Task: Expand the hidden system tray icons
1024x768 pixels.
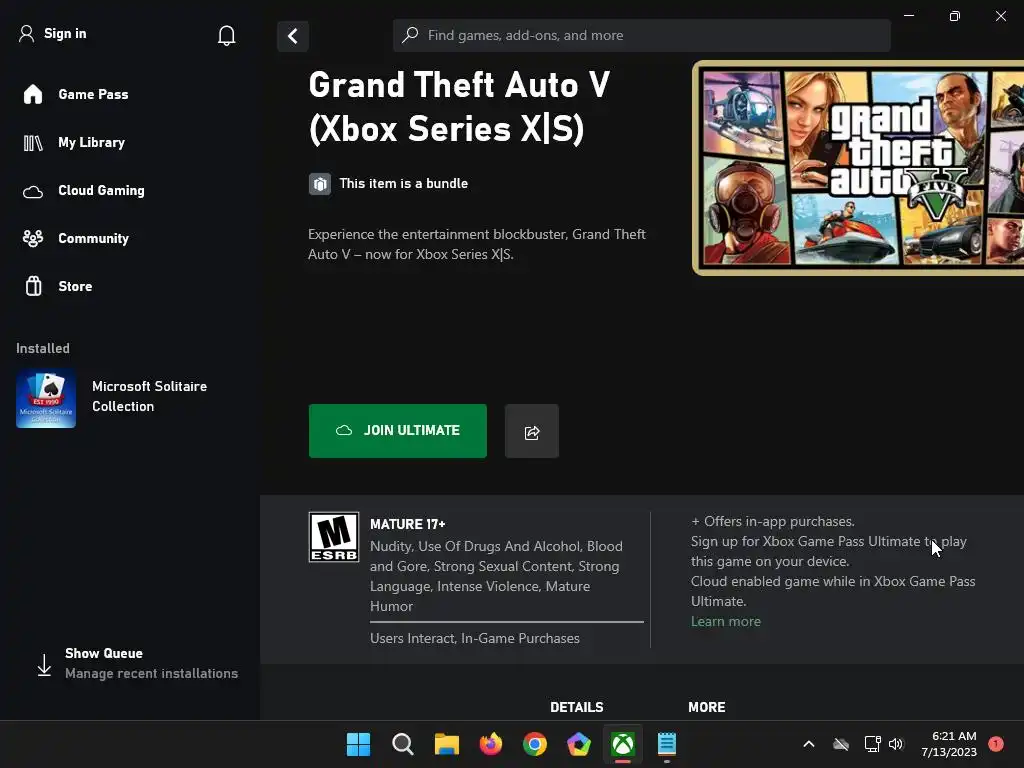Action: (808, 744)
